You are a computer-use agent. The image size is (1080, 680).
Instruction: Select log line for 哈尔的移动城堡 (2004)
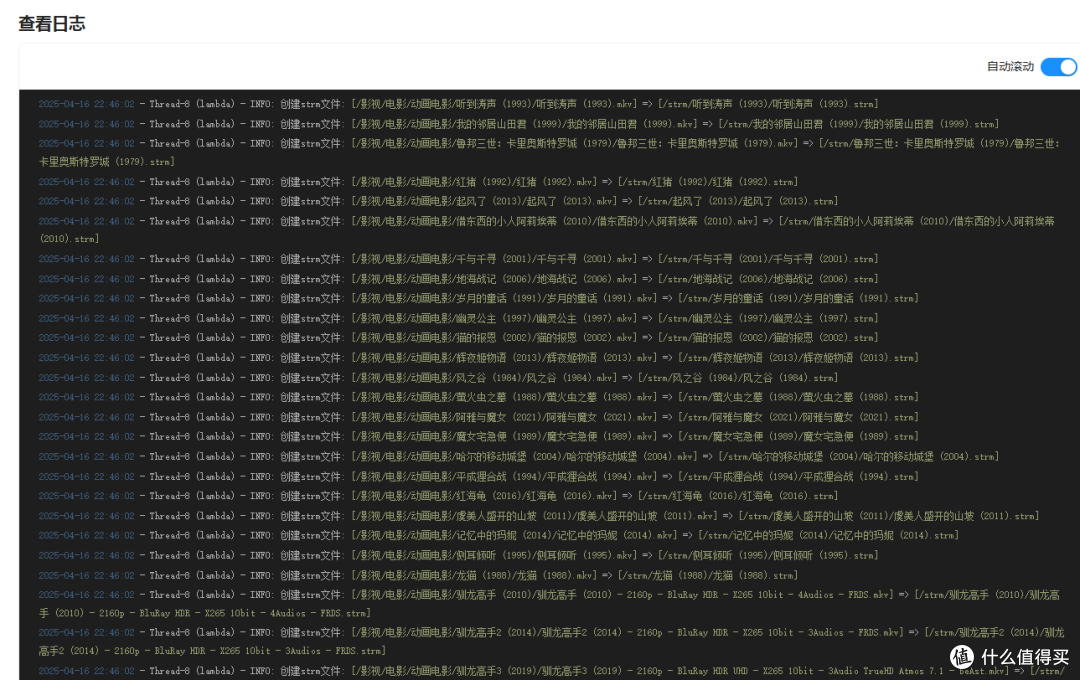[519, 456]
